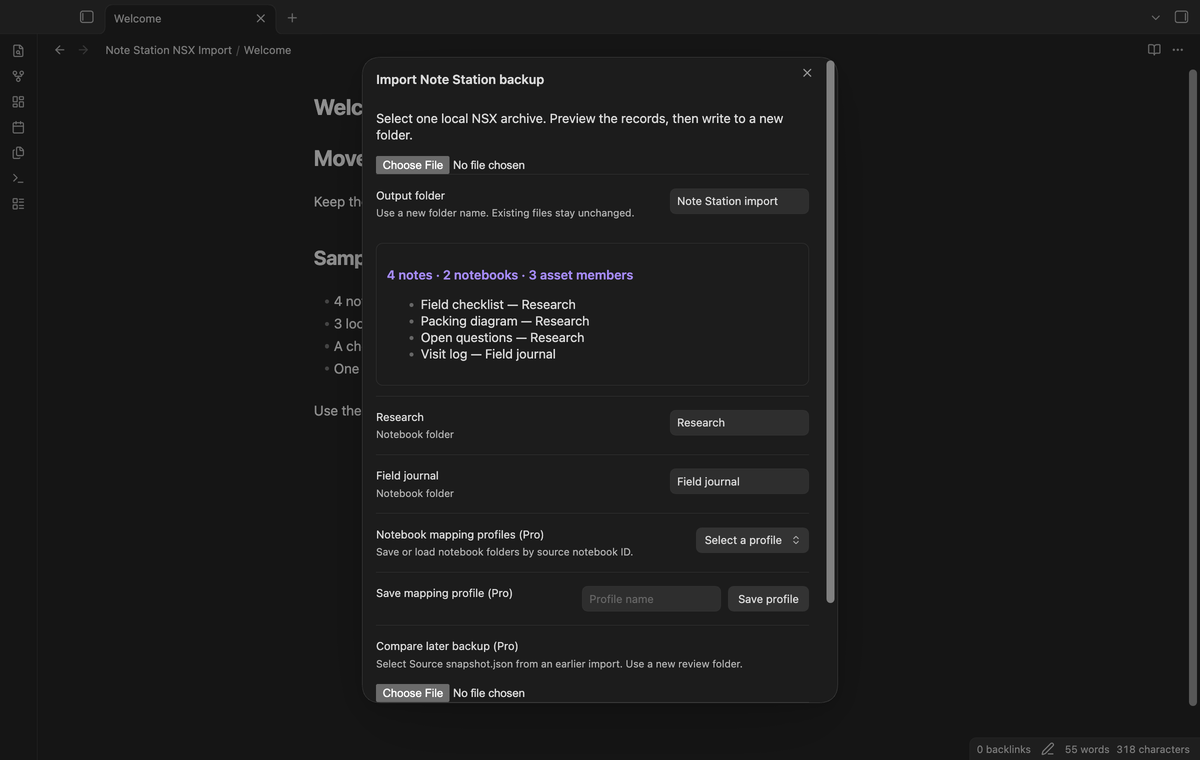Close the Welcome tab
This screenshot has width=1200, height=760.
261,18
